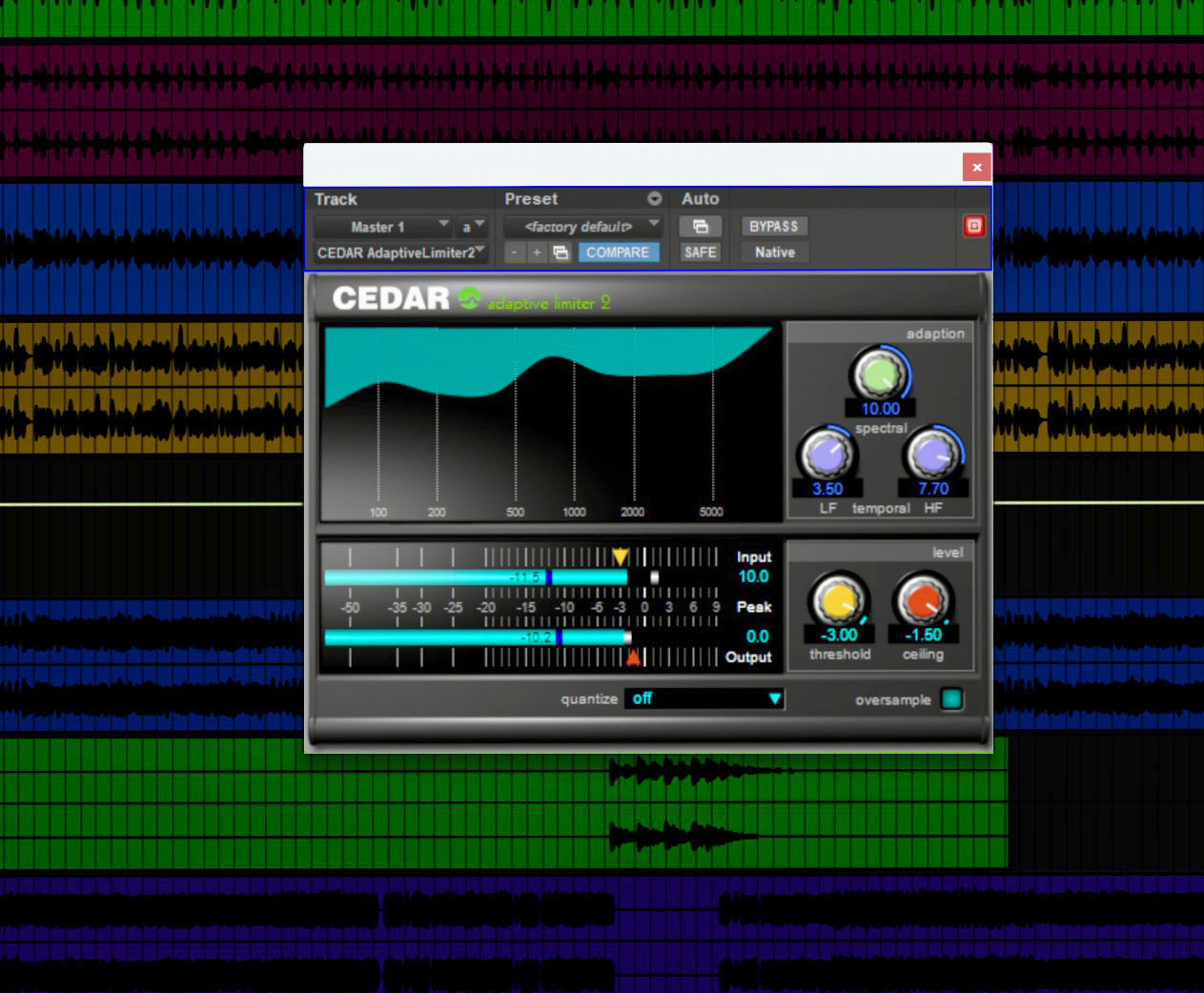Image resolution: width=1204 pixels, height=993 pixels.
Task: Click the Auto header label
Action: (x=700, y=199)
